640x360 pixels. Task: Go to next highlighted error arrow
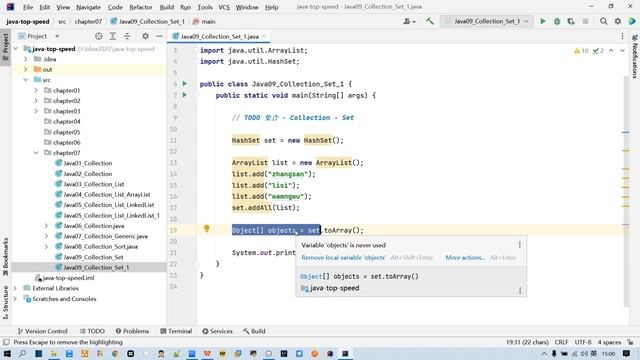622,51
